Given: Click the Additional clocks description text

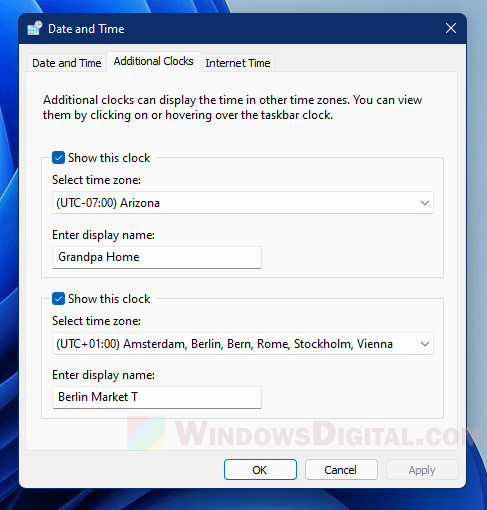Looking at the screenshot, I should pos(232,107).
